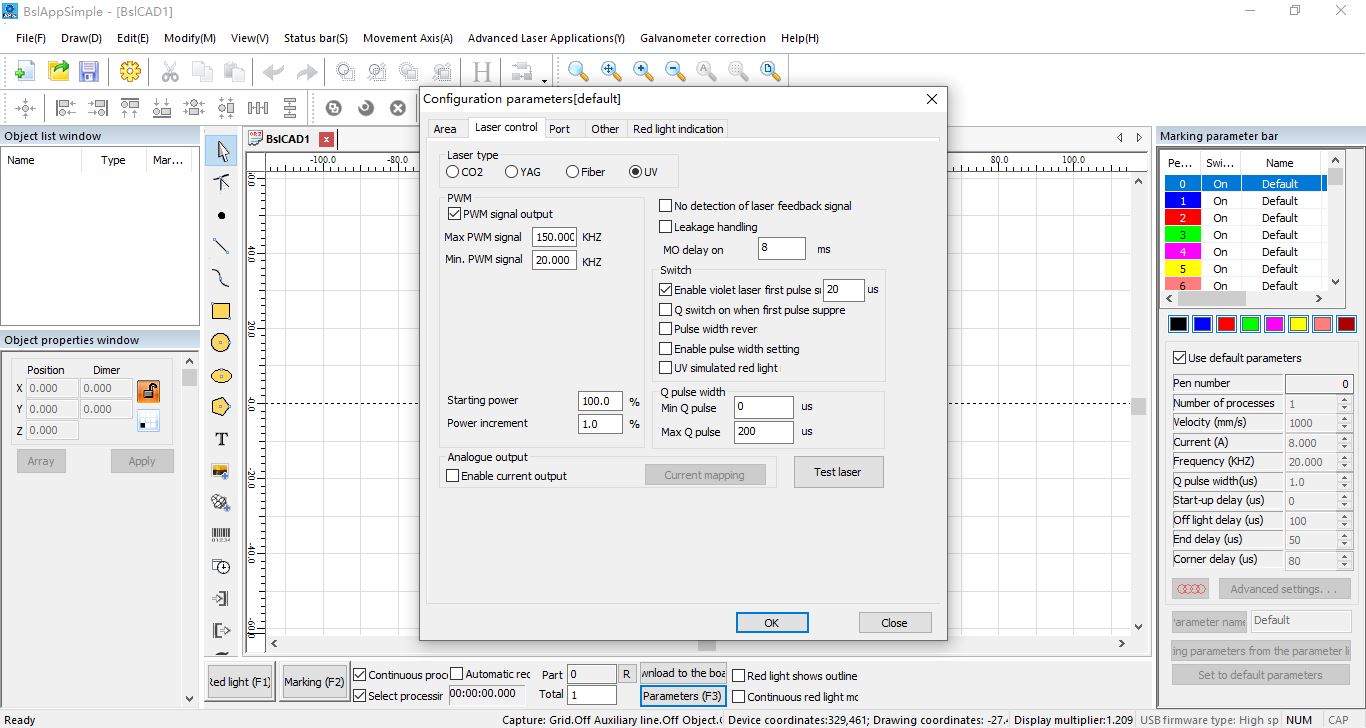Enable UV simulated red light
1366x728 pixels.
pos(666,368)
